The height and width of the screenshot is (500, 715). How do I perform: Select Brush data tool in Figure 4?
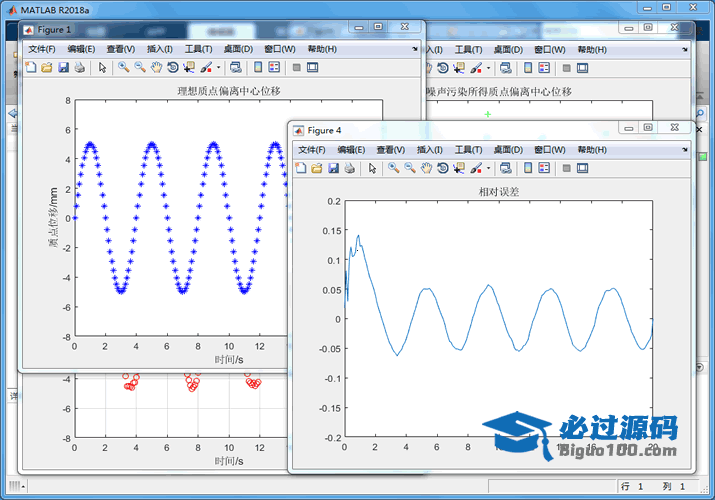tap(476, 168)
